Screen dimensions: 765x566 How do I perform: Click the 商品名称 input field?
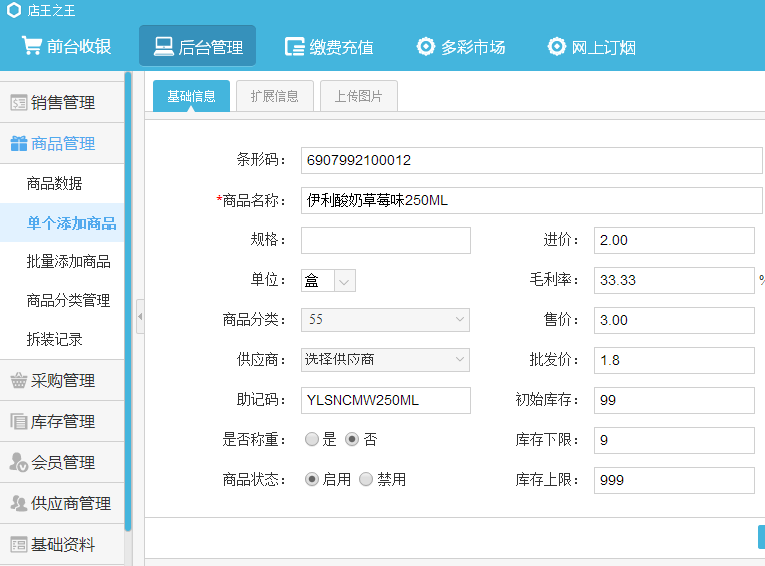click(x=532, y=200)
